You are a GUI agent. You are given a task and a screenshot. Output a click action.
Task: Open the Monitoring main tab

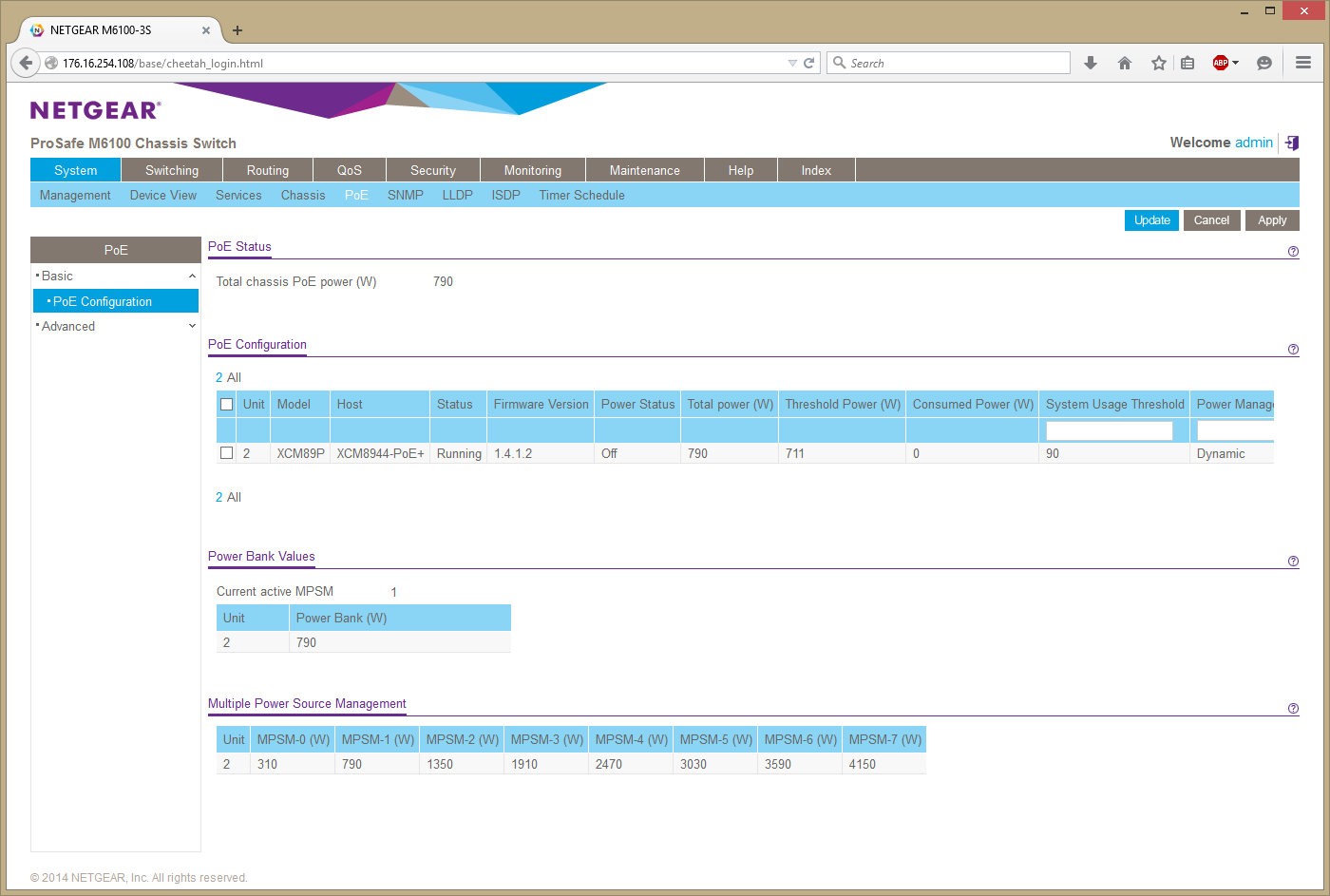[x=533, y=170]
